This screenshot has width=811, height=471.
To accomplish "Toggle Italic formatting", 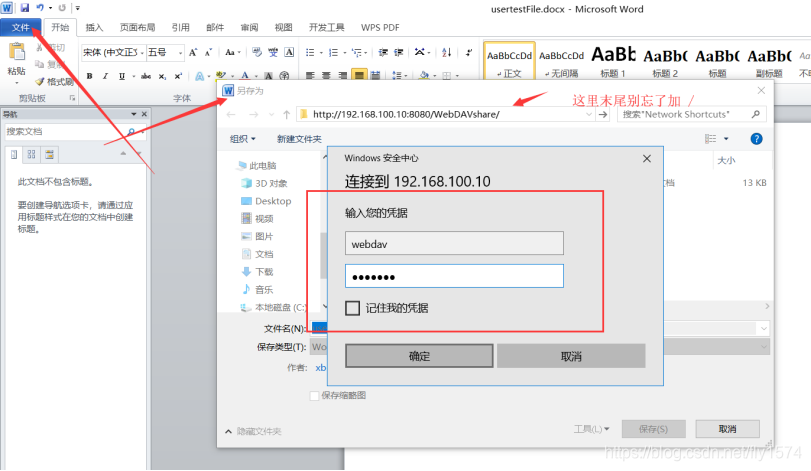I will click(105, 76).
